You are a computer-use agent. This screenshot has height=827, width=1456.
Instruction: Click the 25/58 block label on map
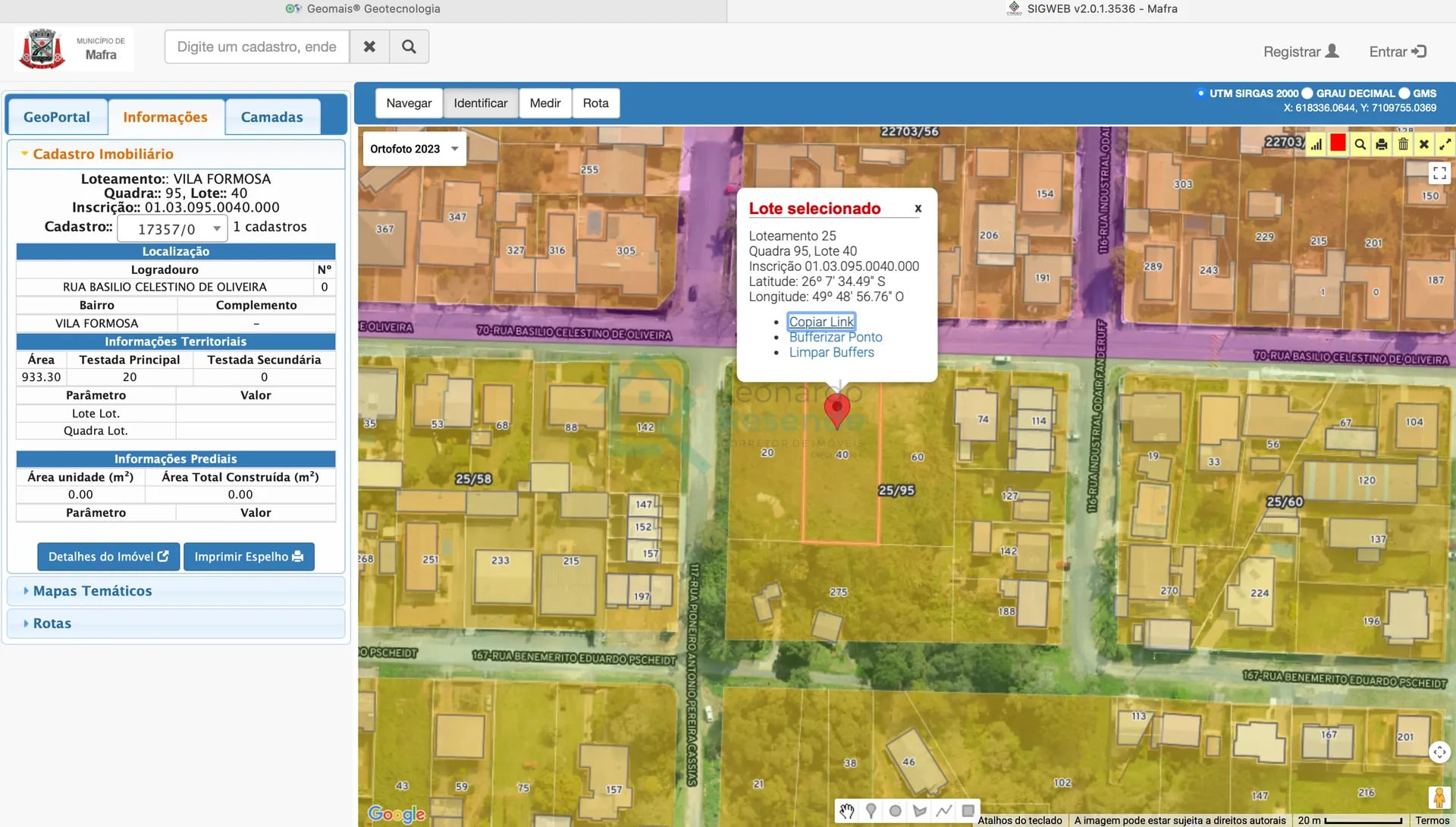click(473, 479)
